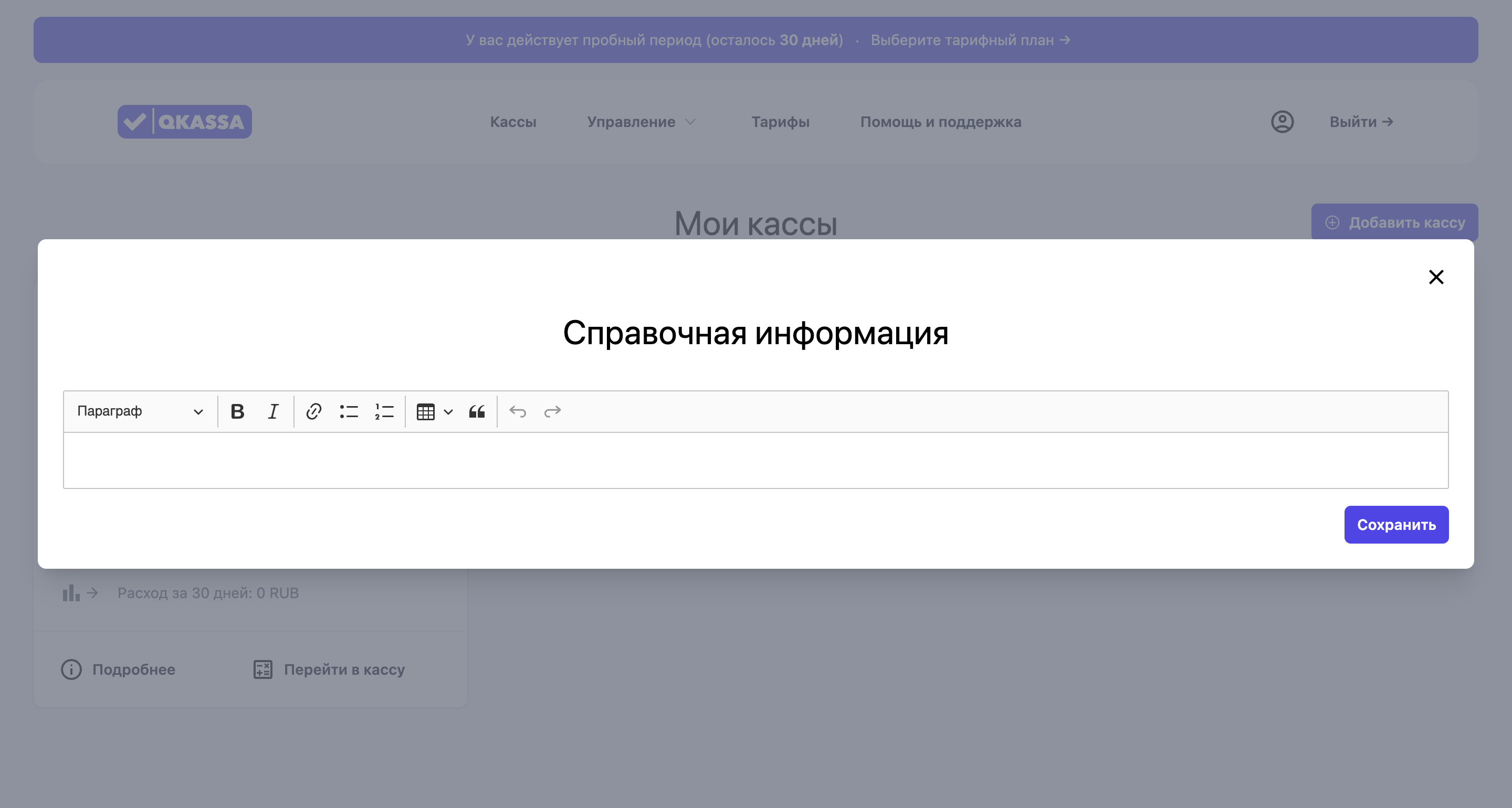Redo the last edit
This screenshot has width=1512, height=808.
pos(552,411)
